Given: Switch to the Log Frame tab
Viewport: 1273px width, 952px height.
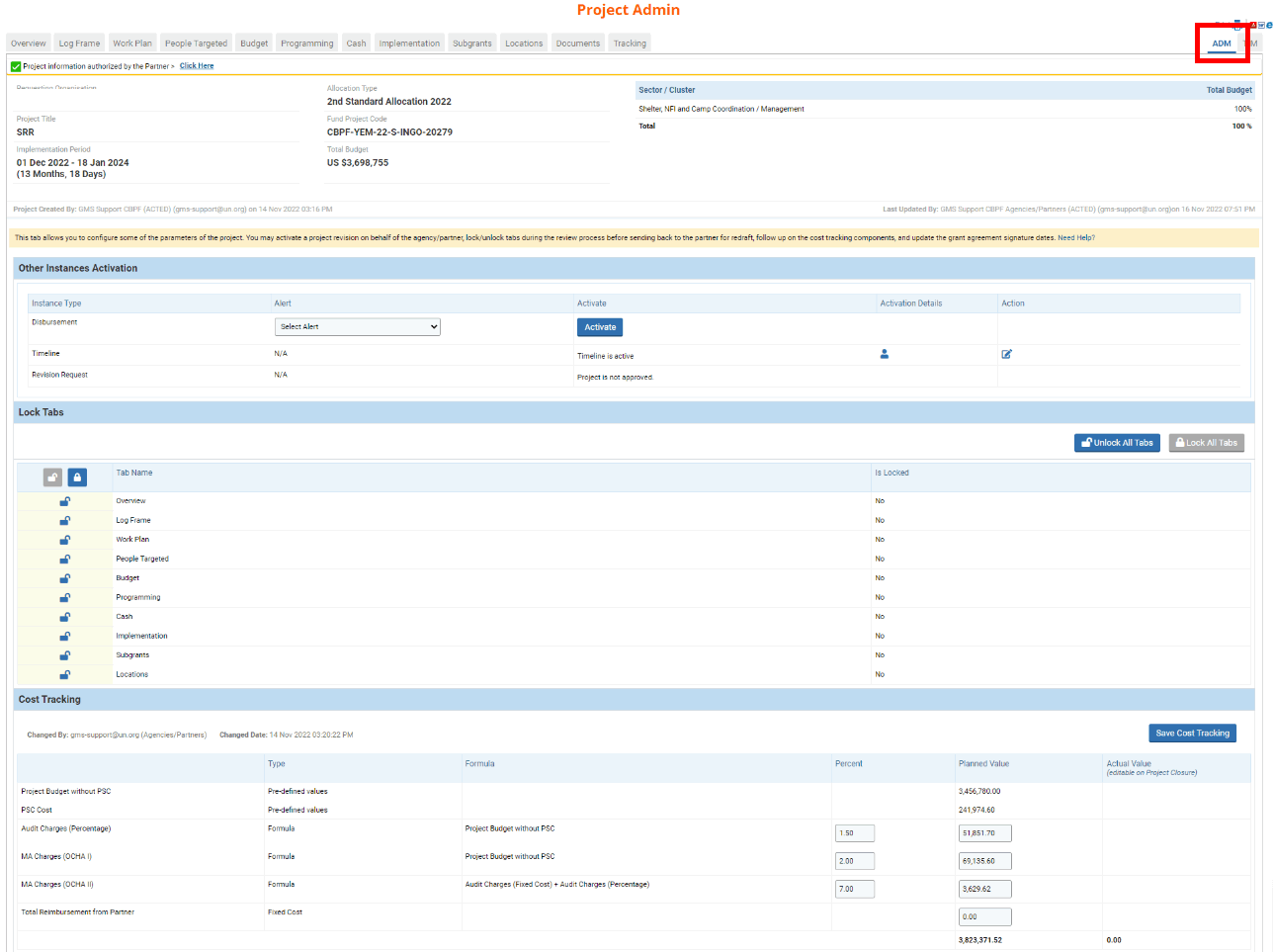Looking at the screenshot, I should click(79, 43).
